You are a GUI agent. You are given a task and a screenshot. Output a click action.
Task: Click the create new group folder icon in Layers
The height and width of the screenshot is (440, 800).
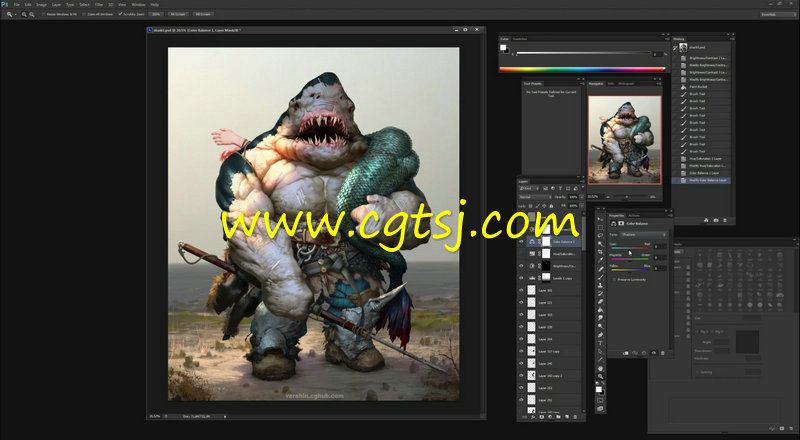click(559, 417)
